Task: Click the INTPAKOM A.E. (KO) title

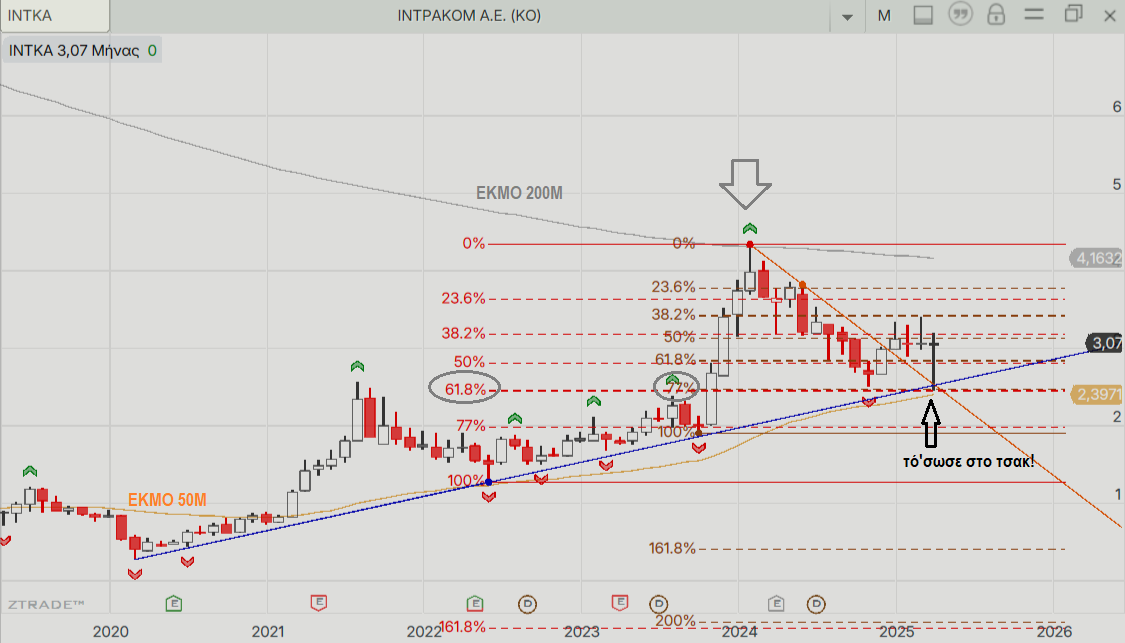Action: pyautogui.click(x=469, y=16)
